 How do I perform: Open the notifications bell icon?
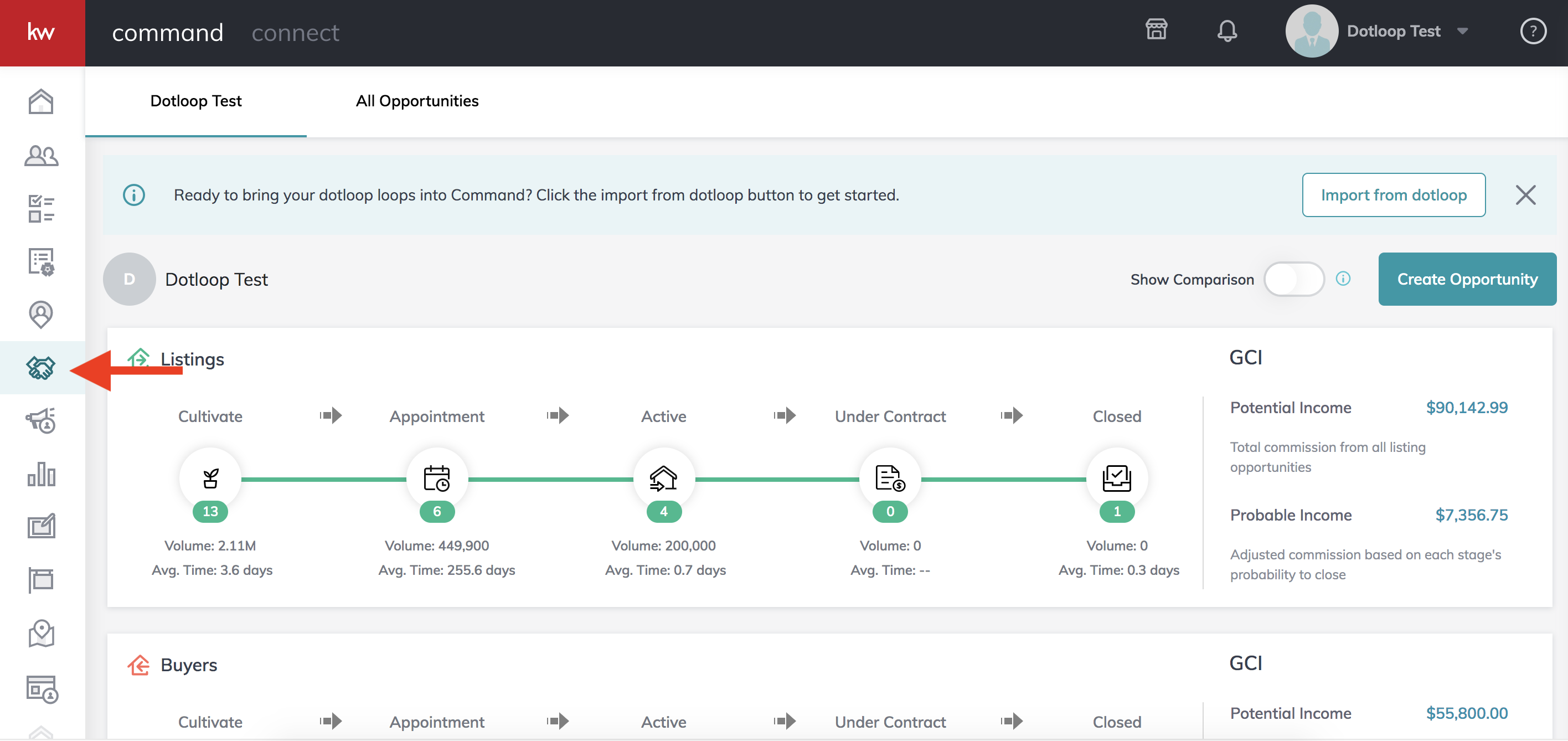1227,30
